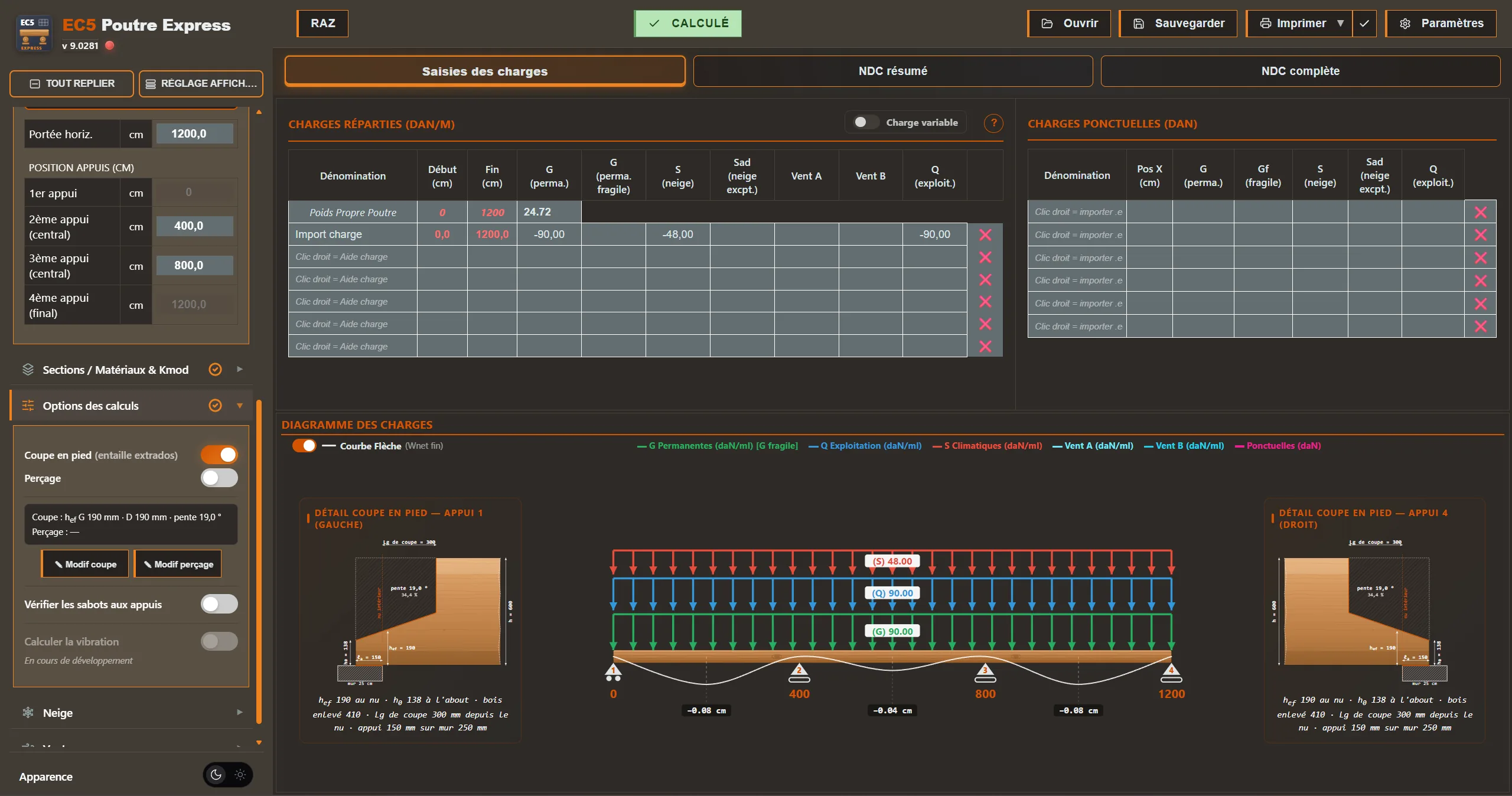
Task: Click the Portée horiz. value field
Action: point(194,134)
